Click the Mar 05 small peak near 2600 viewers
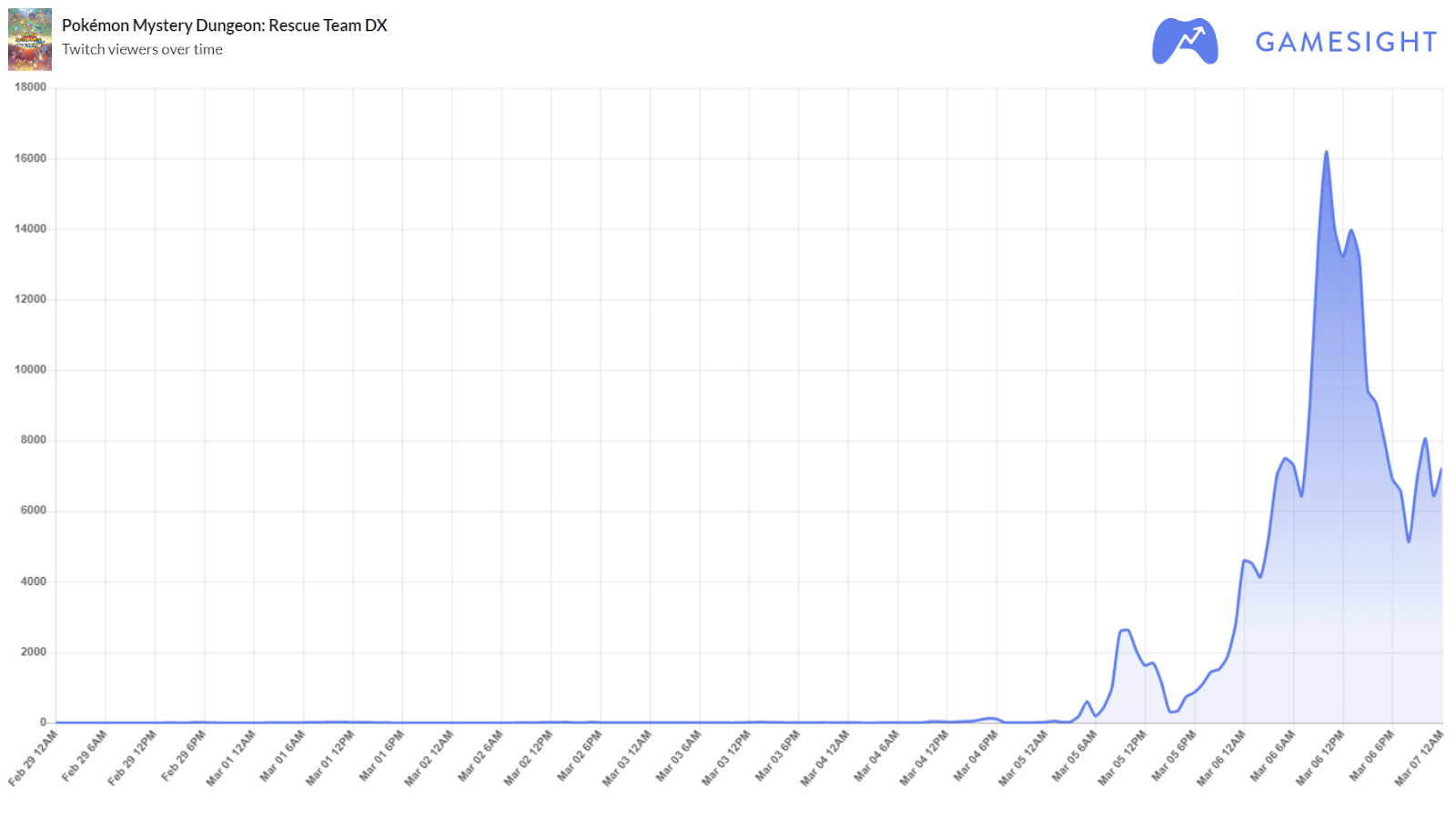This screenshot has height=818, width=1456. click(x=1125, y=630)
